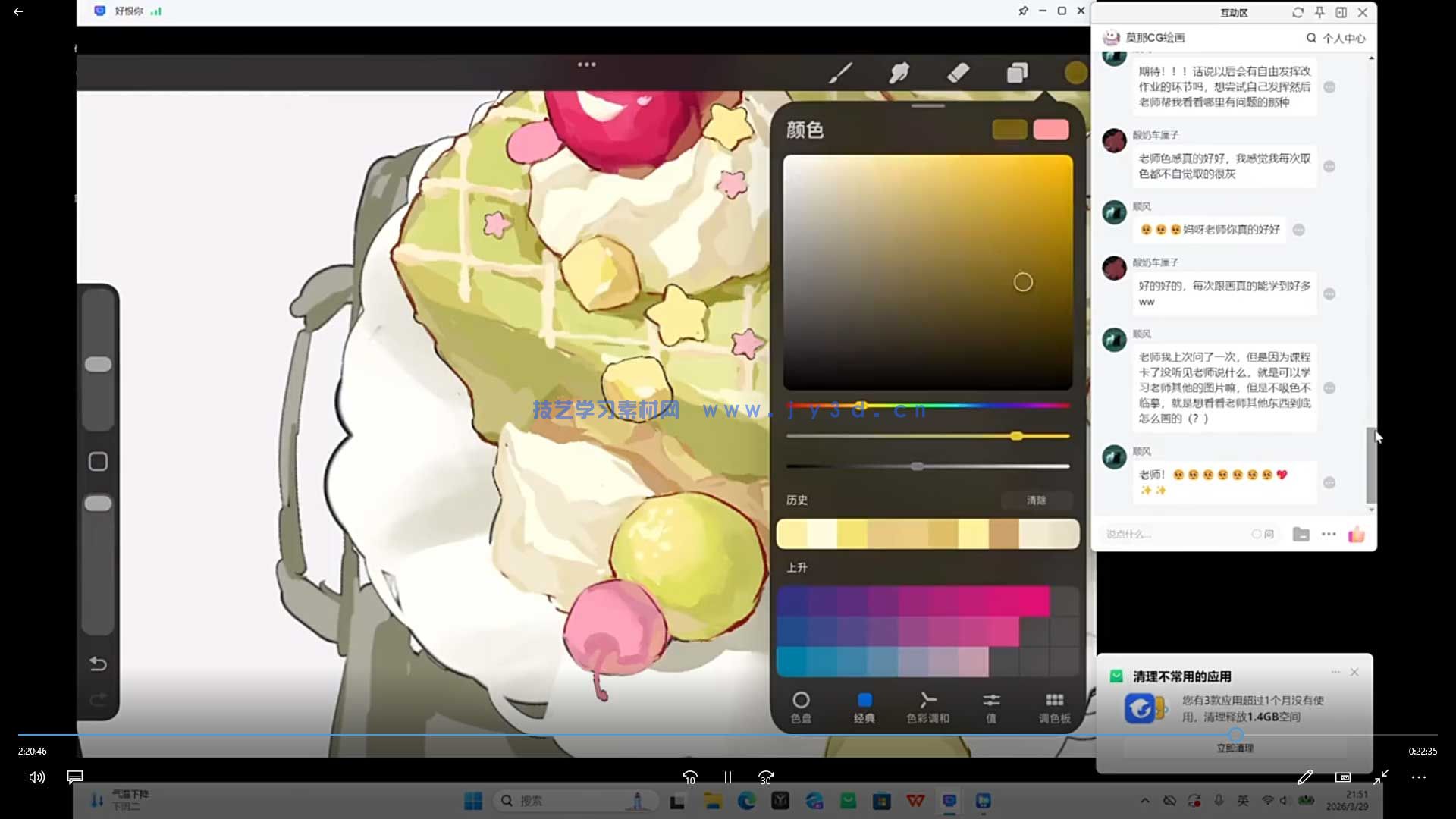The image size is (1456, 819).
Task: Click 立即清理 in cleanup popup
Action: 1235,748
